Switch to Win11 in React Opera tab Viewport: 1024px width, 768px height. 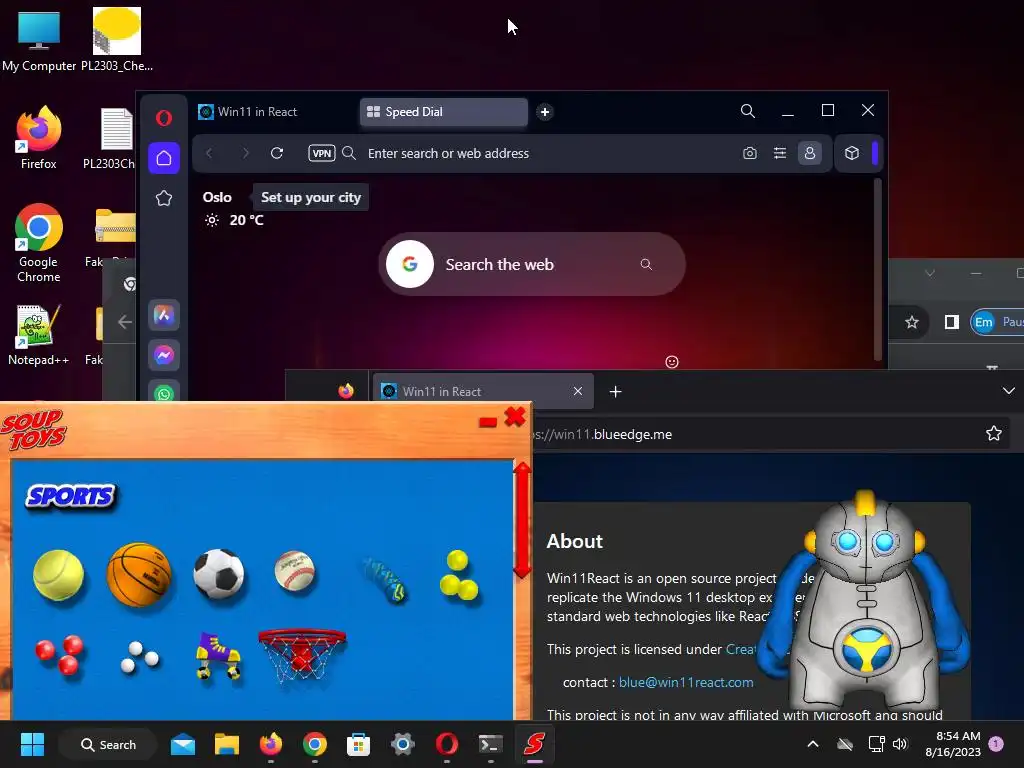[273, 112]
